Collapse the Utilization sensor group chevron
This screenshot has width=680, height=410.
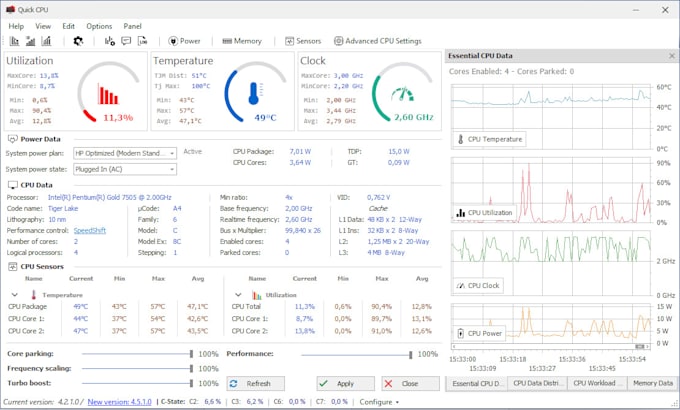pos(238,295)
